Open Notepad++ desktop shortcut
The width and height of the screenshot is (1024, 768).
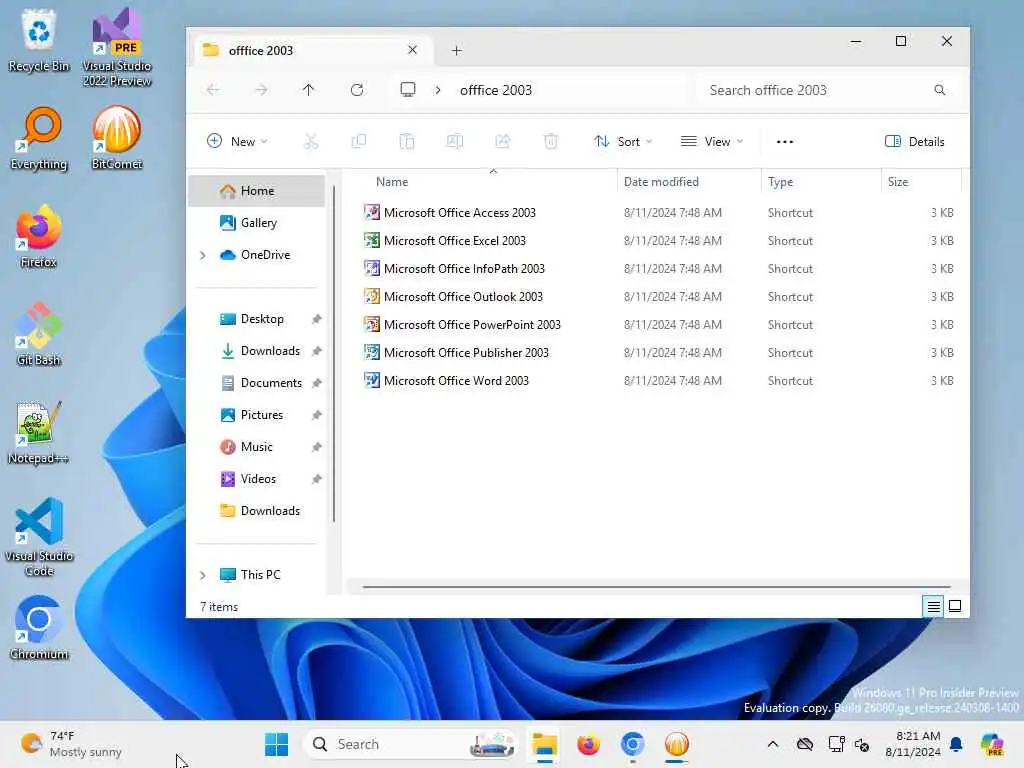tap(39, 432)
